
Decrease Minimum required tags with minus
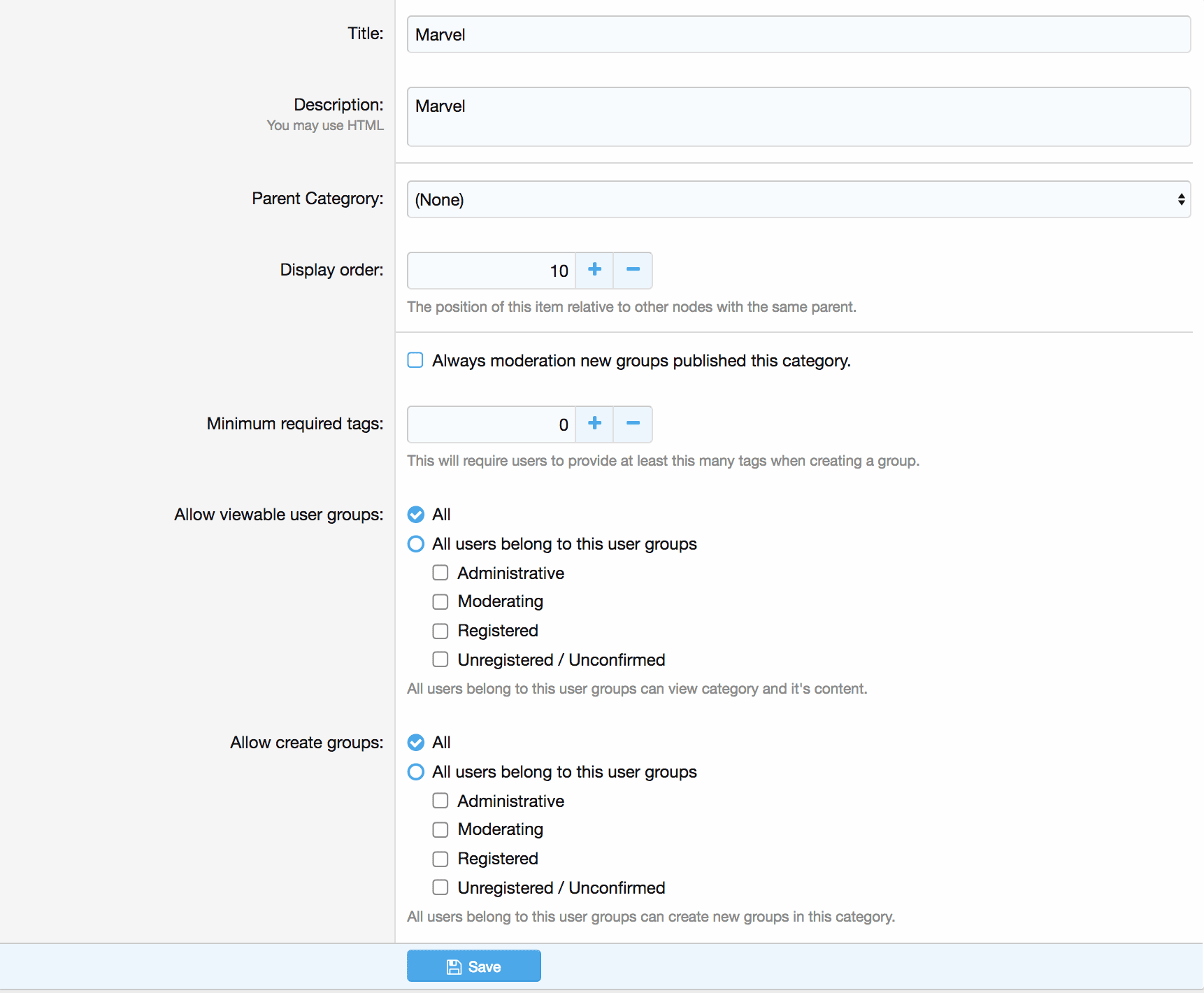[633, 424]
